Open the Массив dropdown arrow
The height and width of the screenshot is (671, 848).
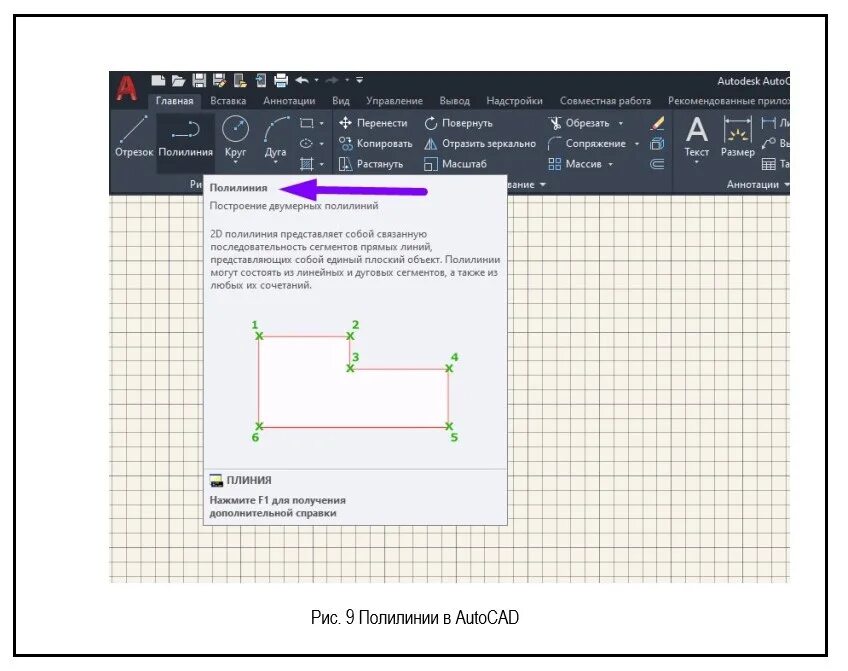[x=611, y=164]
